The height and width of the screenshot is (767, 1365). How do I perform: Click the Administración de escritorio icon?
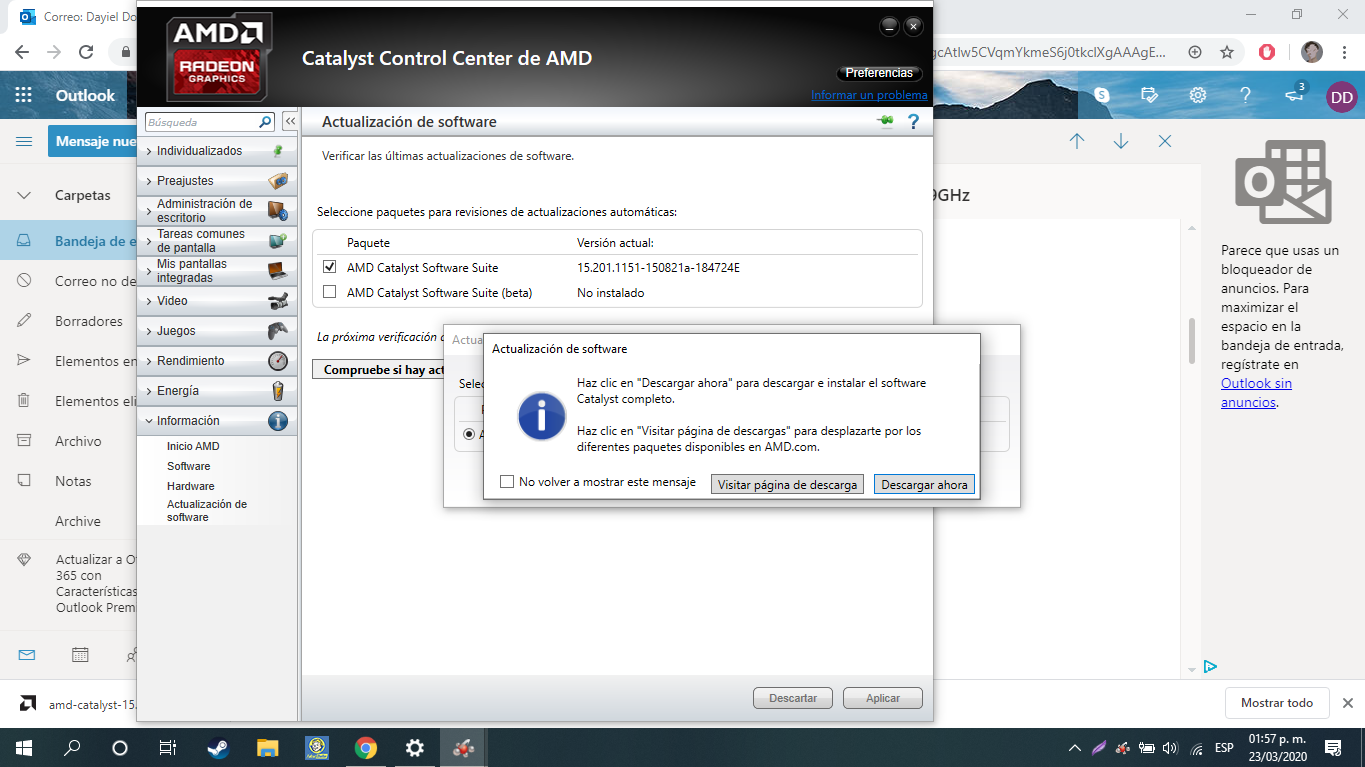point(278,211)
